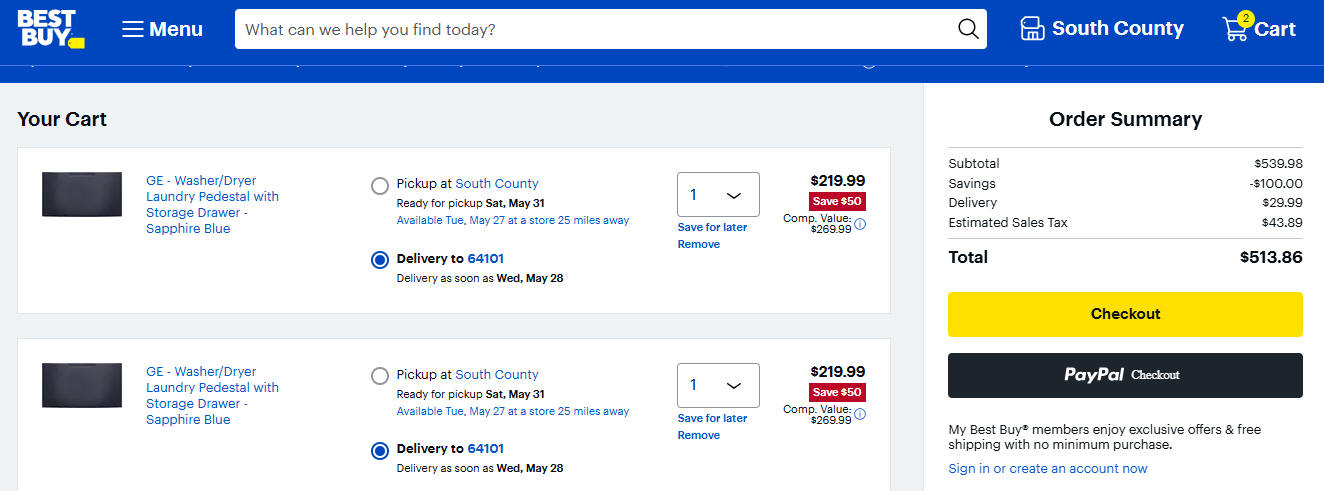Image resolution: width=1324 pixels, height=491 pixels.
Task: Click second item's Comp. Value info icon
Action: point(860,414)
